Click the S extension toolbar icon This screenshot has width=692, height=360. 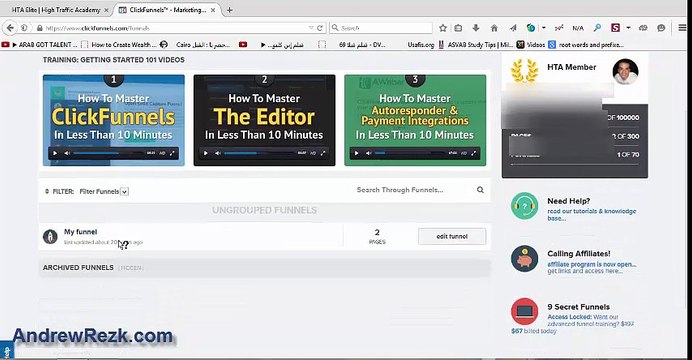(615, 28)
